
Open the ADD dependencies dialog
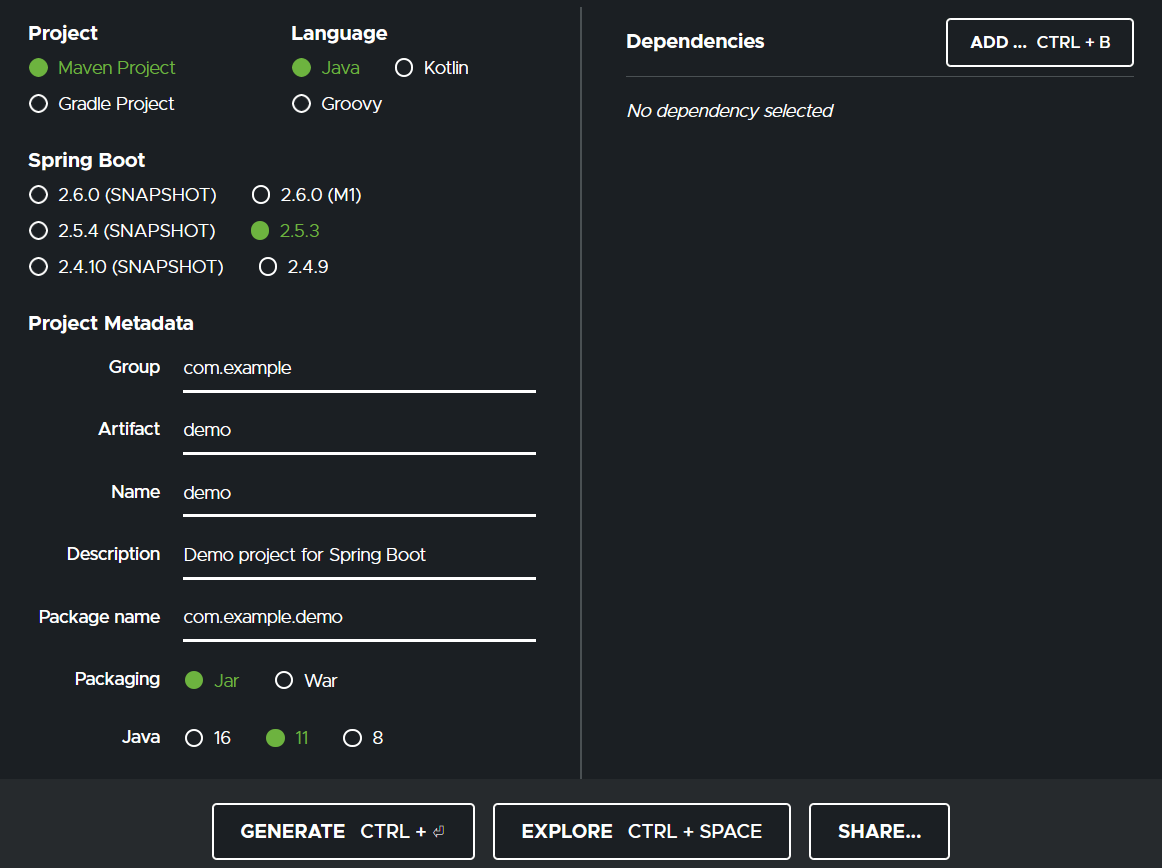click(x=1039, y=43)
